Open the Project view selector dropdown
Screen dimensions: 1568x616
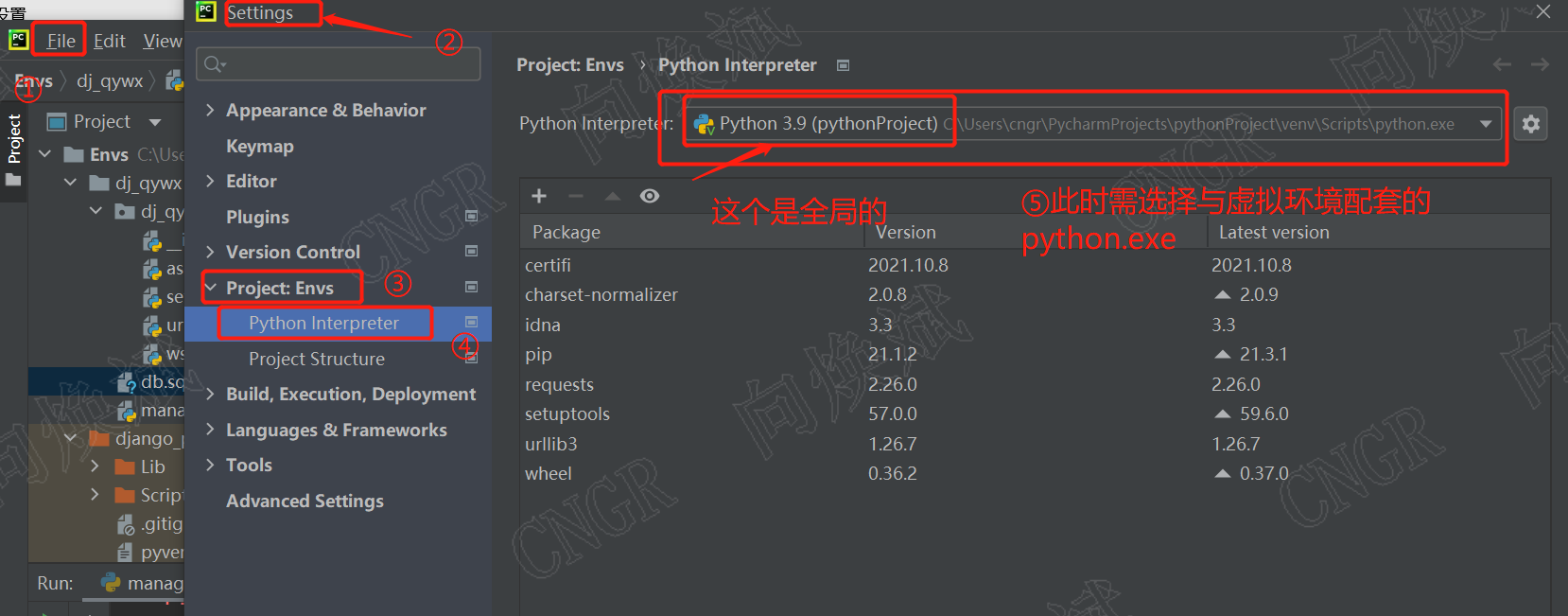[x=155, y=122]
